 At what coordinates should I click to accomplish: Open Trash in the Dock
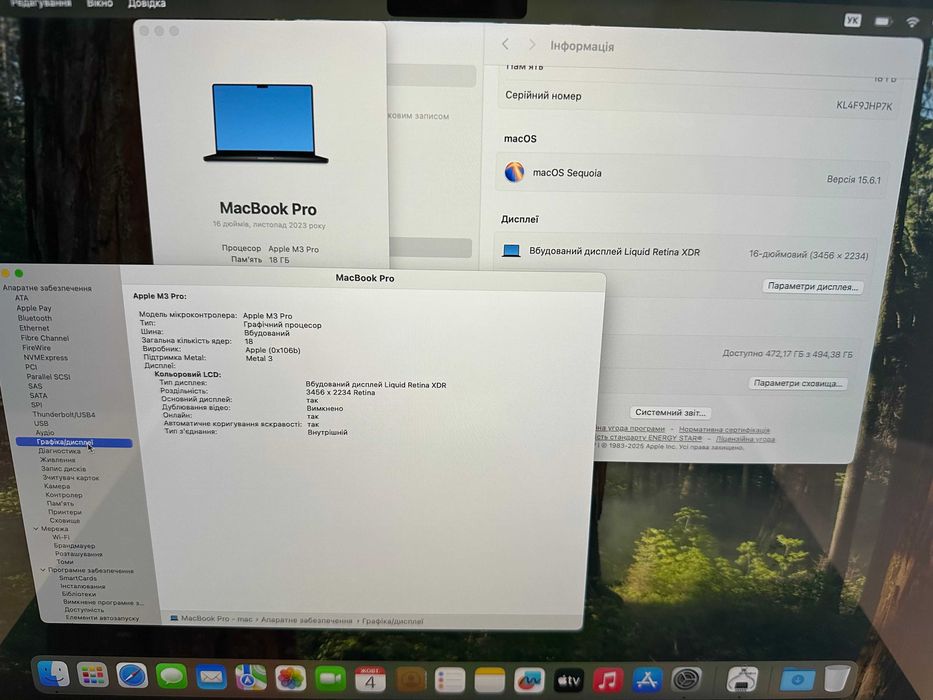[837, 679]
